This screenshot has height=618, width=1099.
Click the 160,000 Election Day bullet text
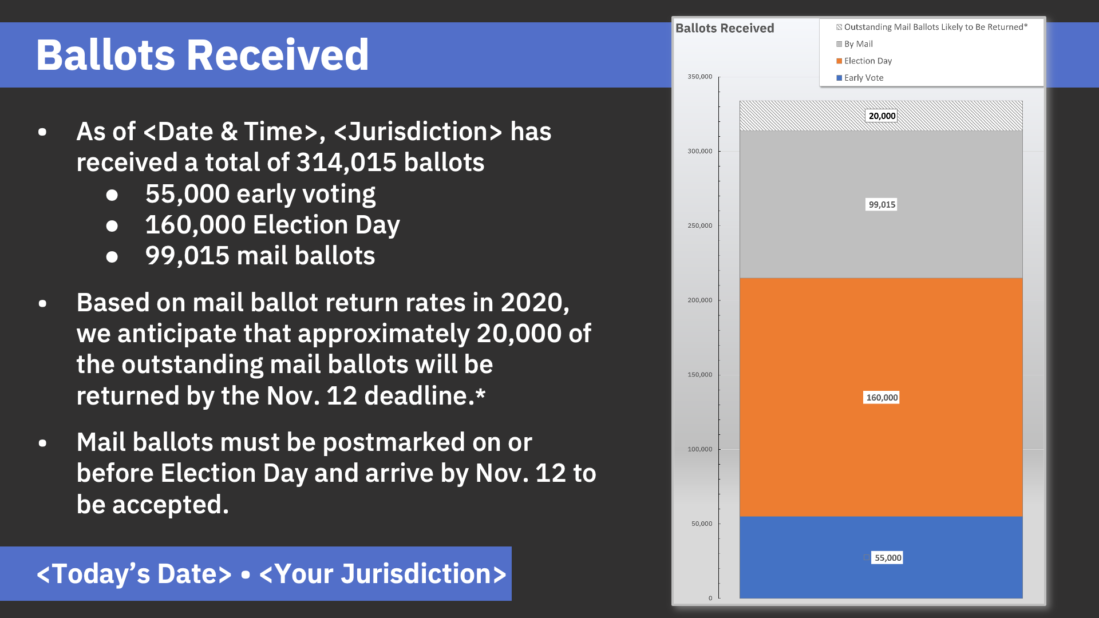coord(272,224)
